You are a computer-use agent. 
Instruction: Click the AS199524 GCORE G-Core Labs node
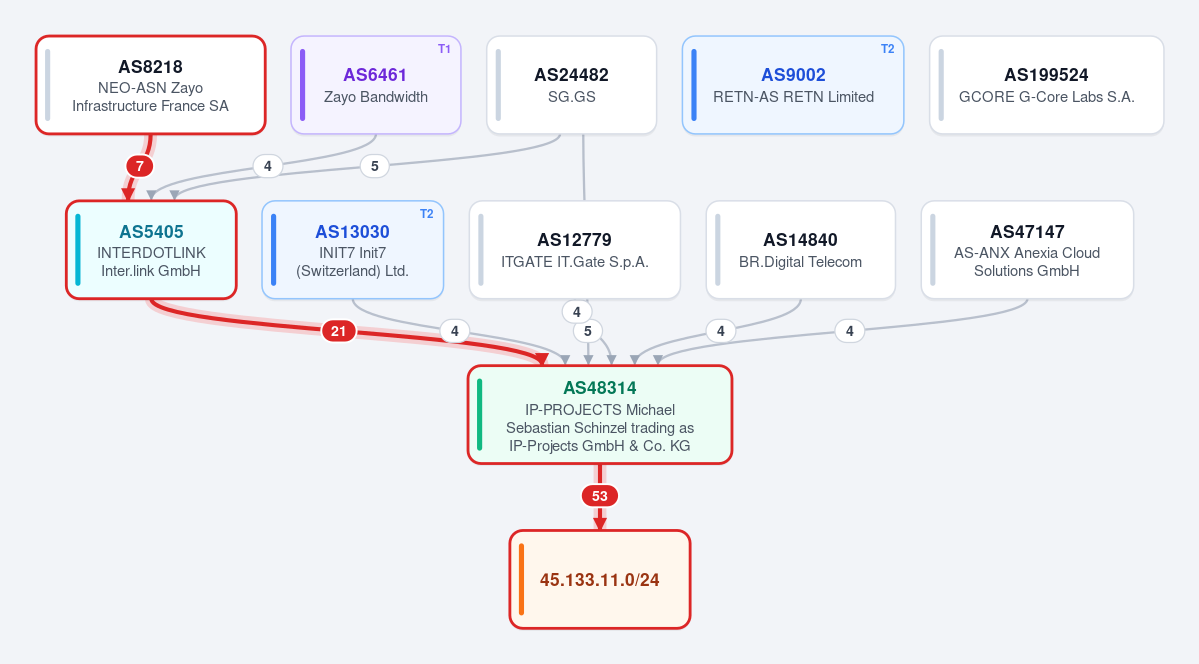point(1046,85)
